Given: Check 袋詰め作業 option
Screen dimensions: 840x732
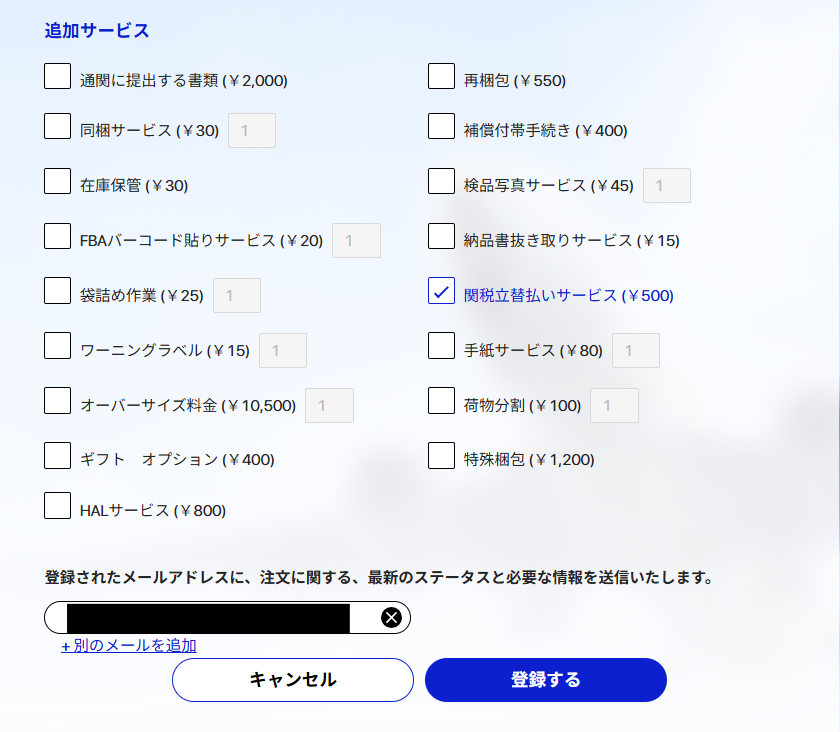Looking at the screenshot, I should (x=57, y=290).
